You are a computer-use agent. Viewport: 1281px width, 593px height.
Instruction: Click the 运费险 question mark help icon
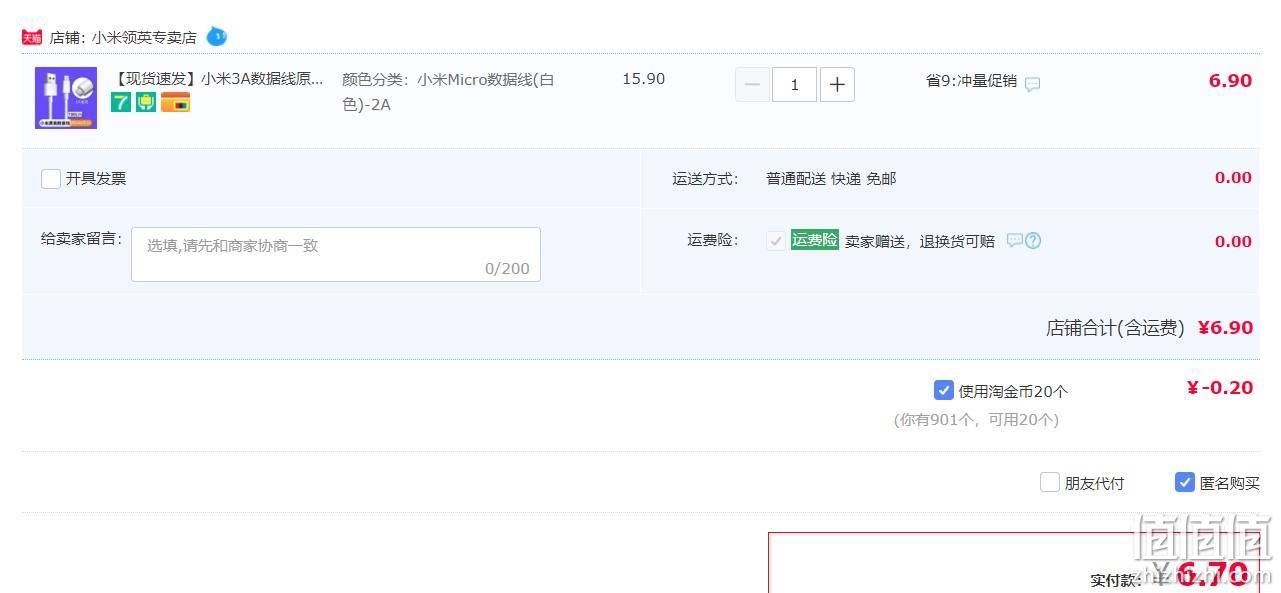pos(1033,240)
